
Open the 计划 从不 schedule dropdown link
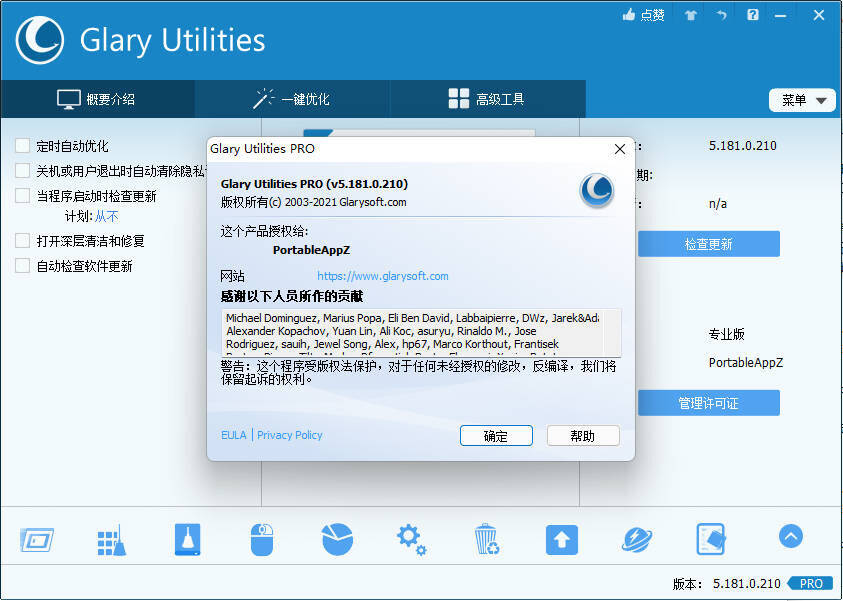click(x=107, y=216)
